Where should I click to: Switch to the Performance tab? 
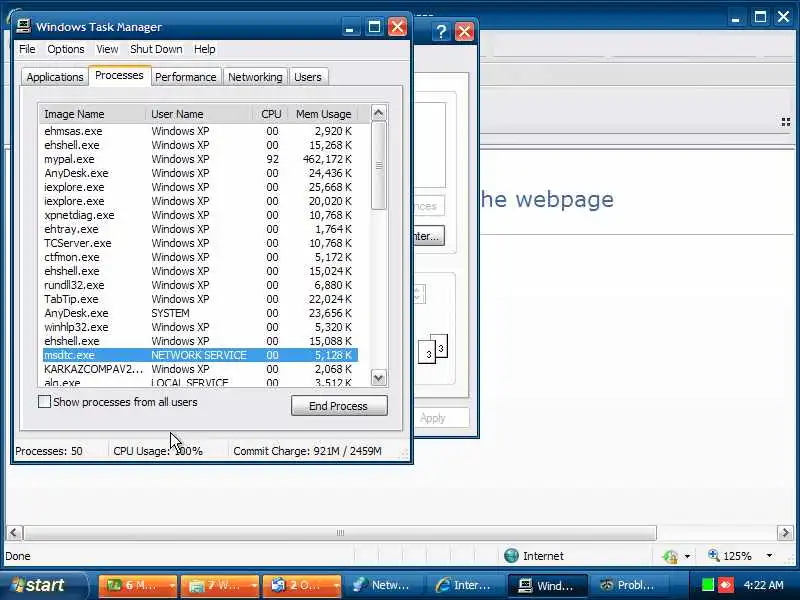click(186, 77)
